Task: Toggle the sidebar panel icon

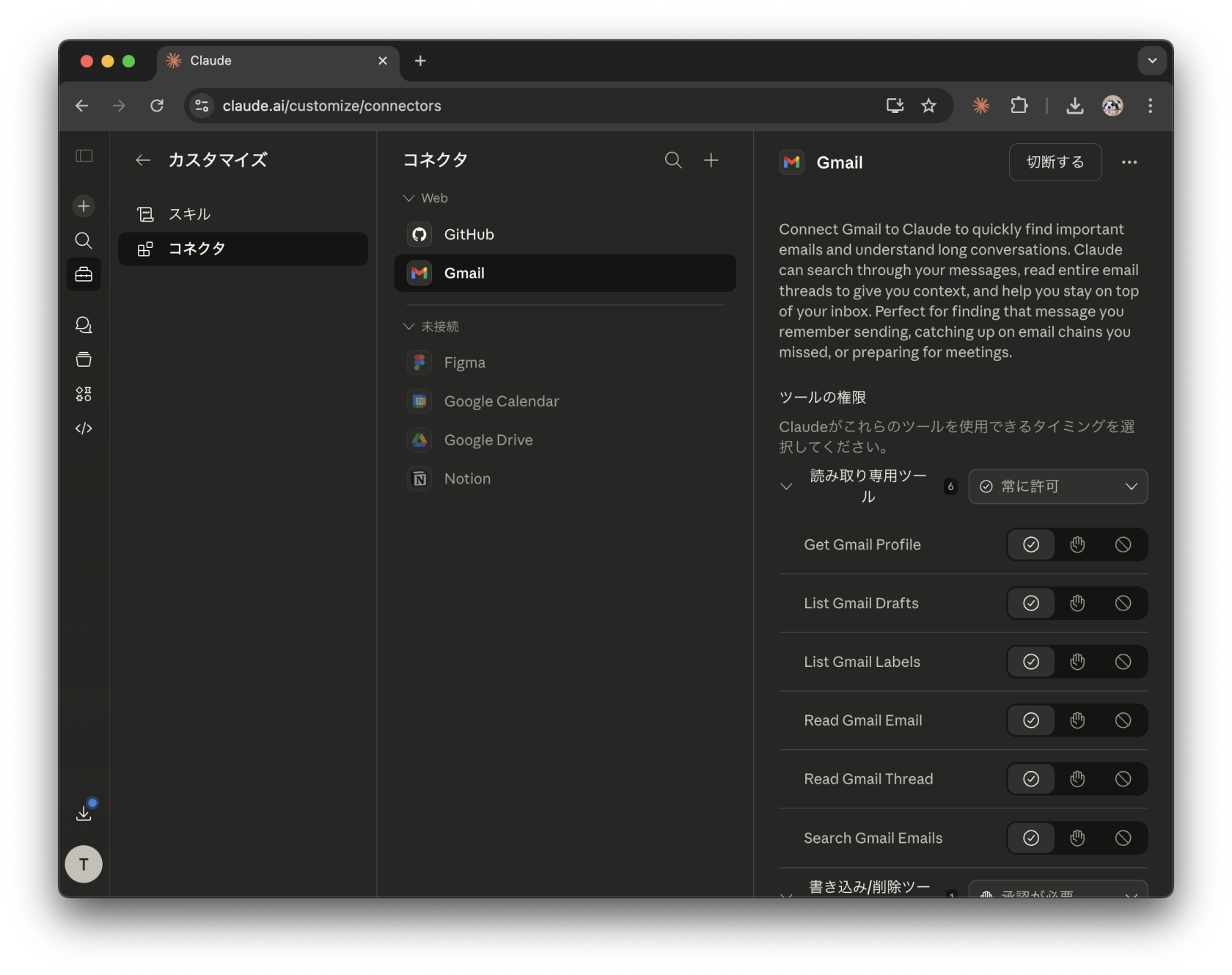Action: click(x=84, y=156)
